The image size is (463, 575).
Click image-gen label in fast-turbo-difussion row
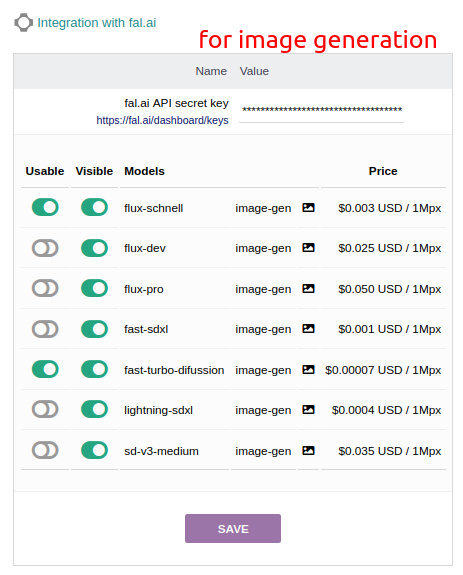[263, 371]
